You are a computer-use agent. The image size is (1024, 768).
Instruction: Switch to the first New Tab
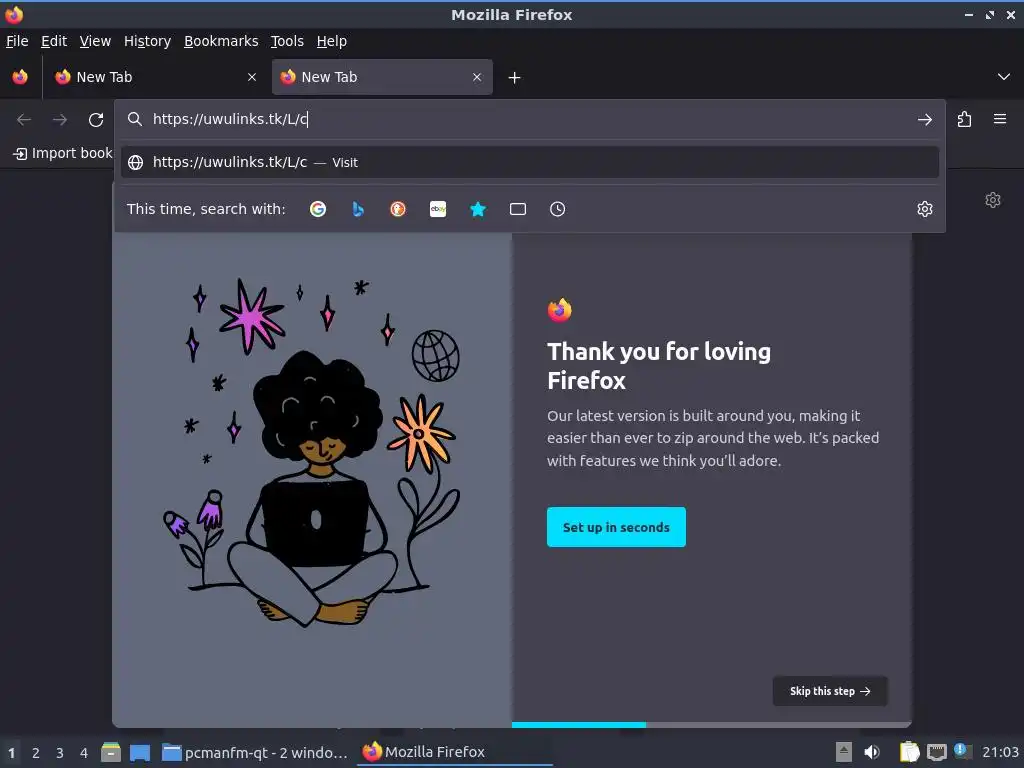tap(157, 77)
